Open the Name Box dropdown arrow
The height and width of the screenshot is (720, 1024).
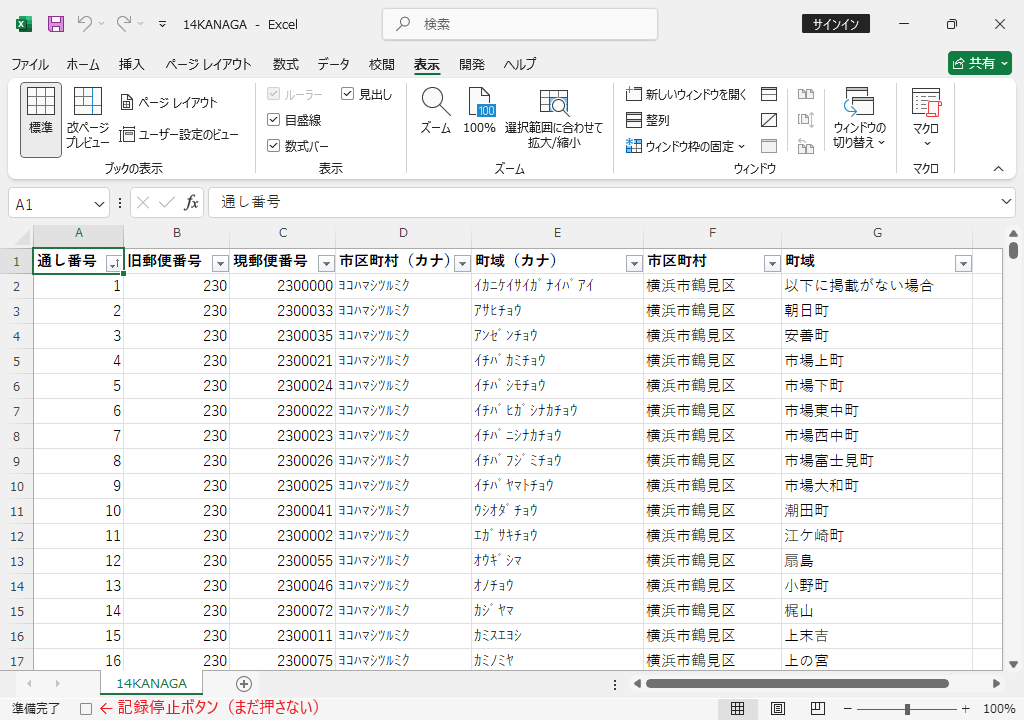tap(99, 205)
